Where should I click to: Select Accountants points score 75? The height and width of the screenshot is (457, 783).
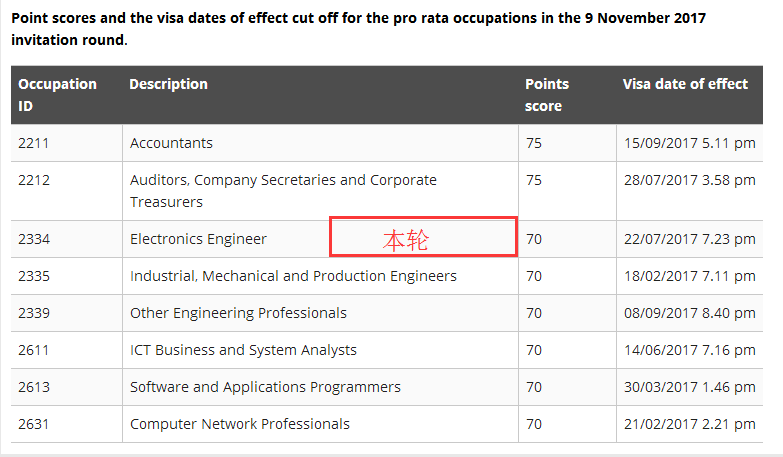point(534,143)
